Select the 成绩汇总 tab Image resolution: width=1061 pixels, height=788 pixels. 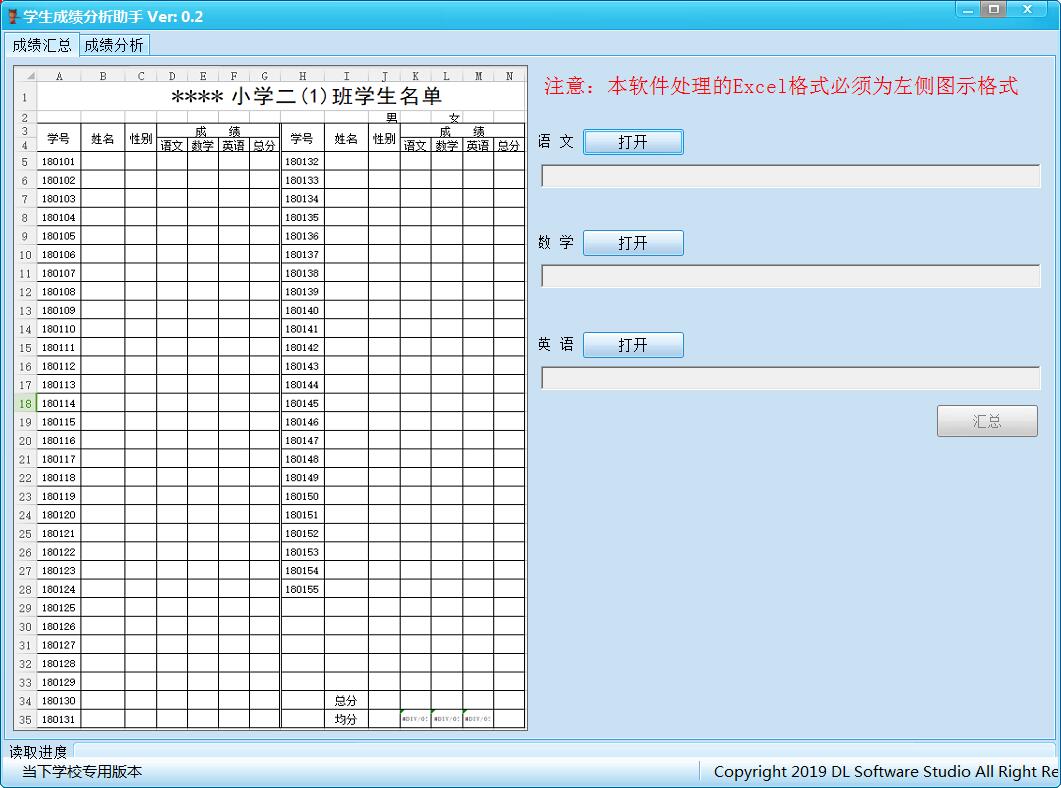41,44
